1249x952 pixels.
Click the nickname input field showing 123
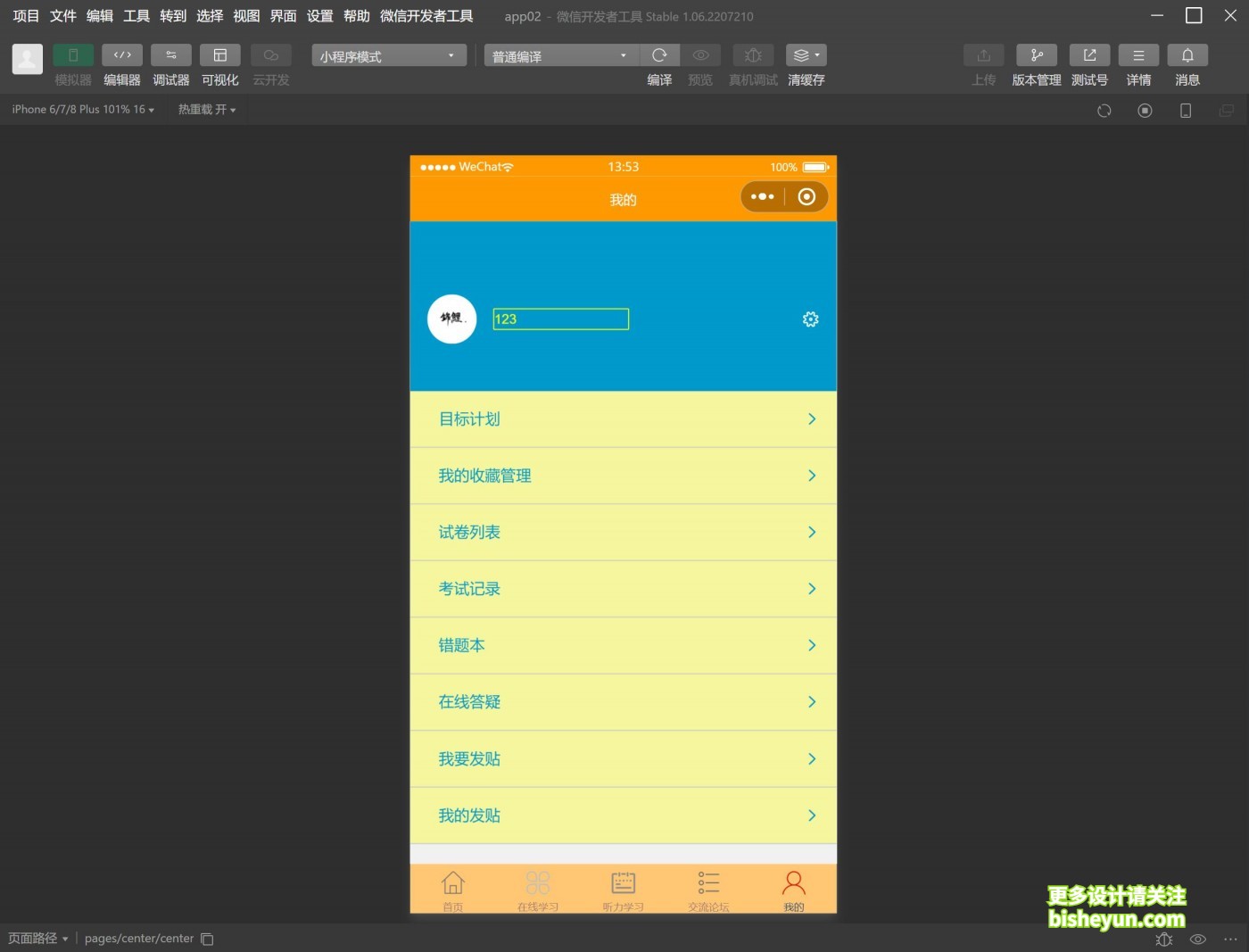pyautogui.click(x=560, y=319)
